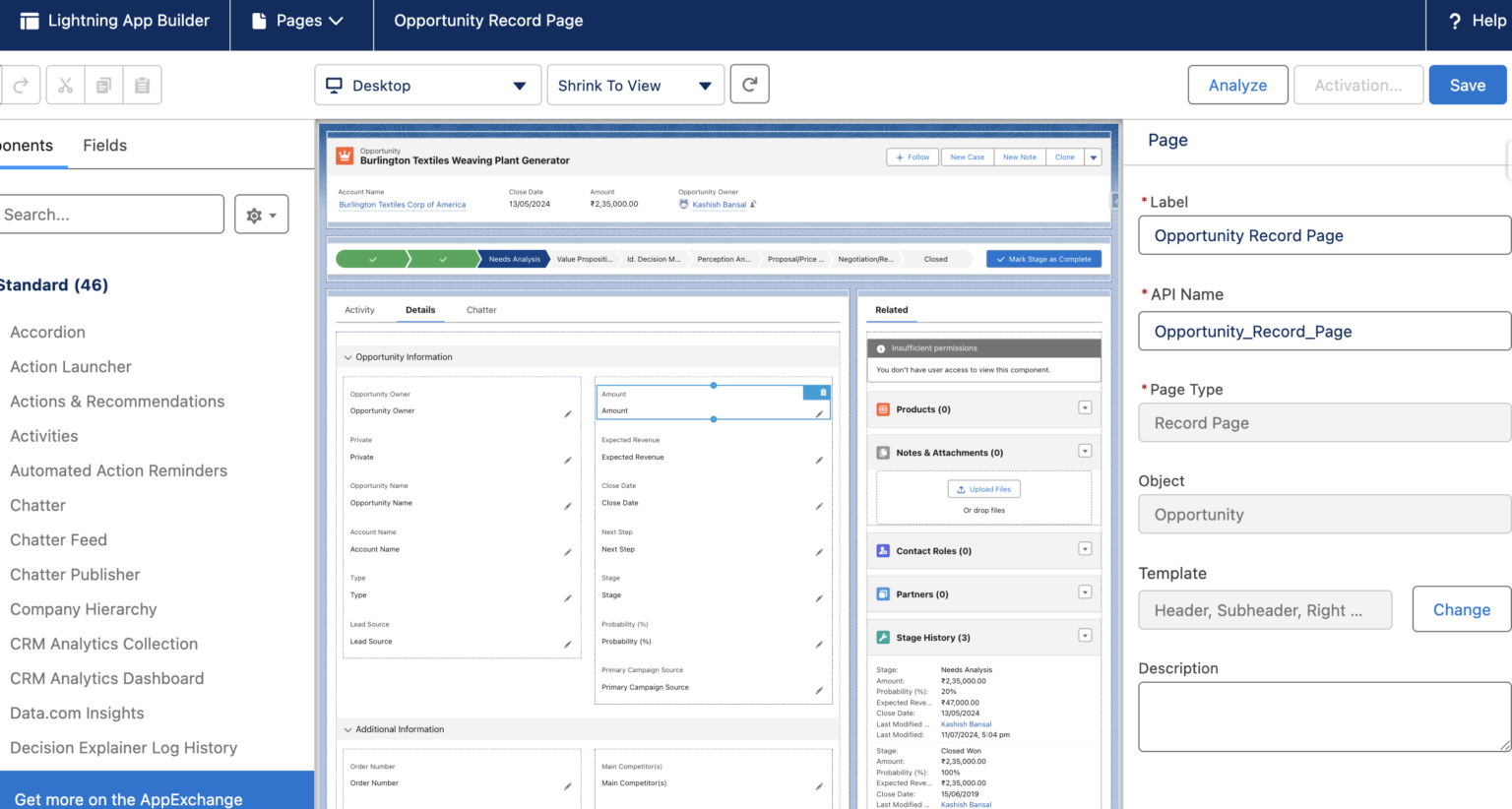Open the Desktop form factor dropdown
Screen dimensions: 1512x809
tap(427, 86)
